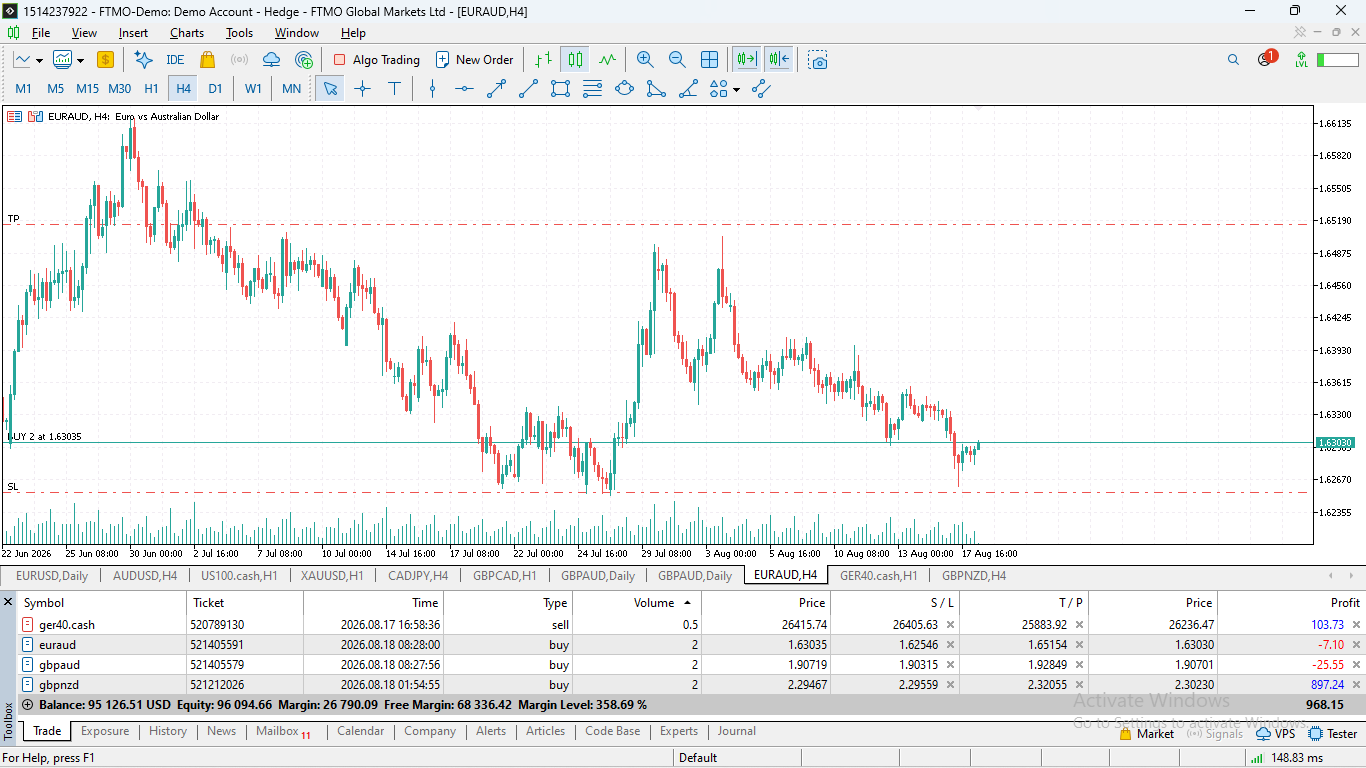Select the D1 timeframe button
The image size is (1366, 768).
215,89
